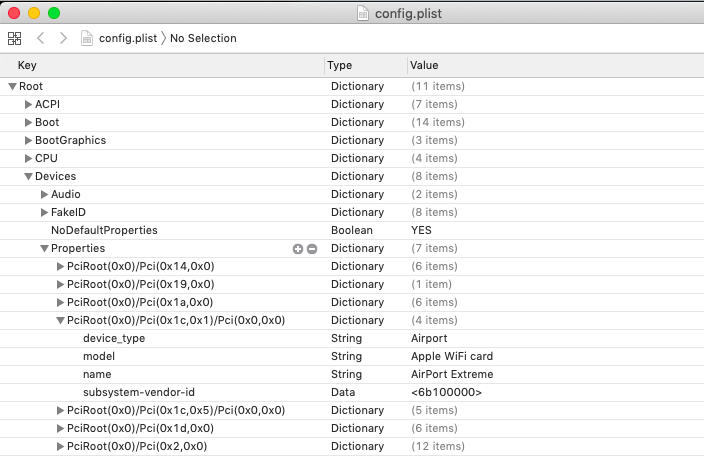Select the device_type key row

point(114,338)
